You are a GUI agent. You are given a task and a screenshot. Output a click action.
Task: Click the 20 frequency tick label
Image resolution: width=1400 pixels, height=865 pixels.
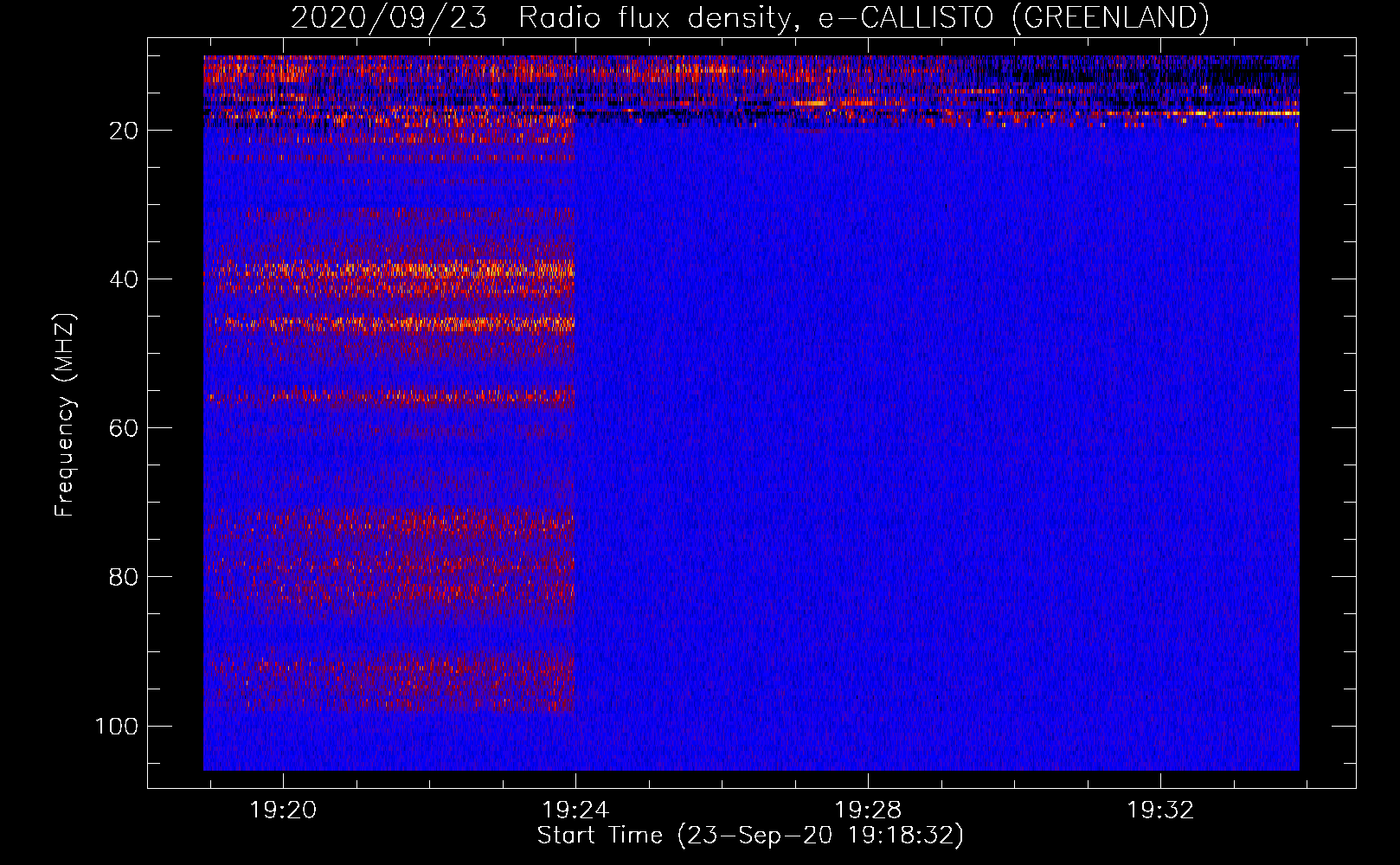click(x=124, y=131)
